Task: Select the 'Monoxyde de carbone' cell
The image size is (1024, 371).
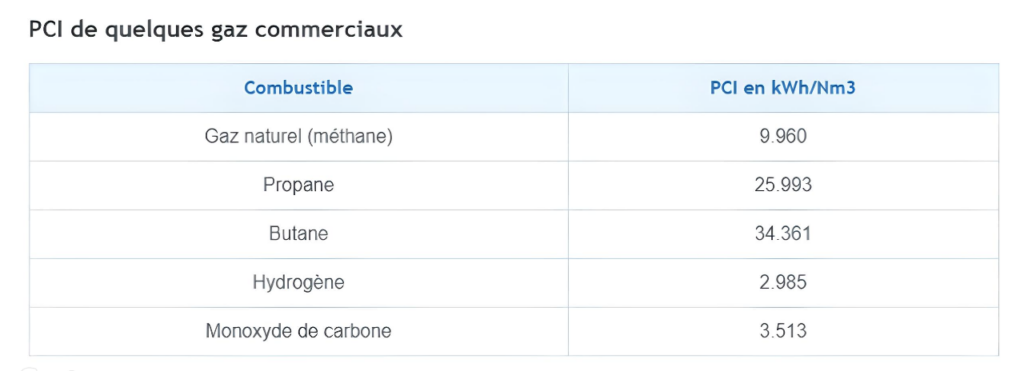Action: coord(298,331)
